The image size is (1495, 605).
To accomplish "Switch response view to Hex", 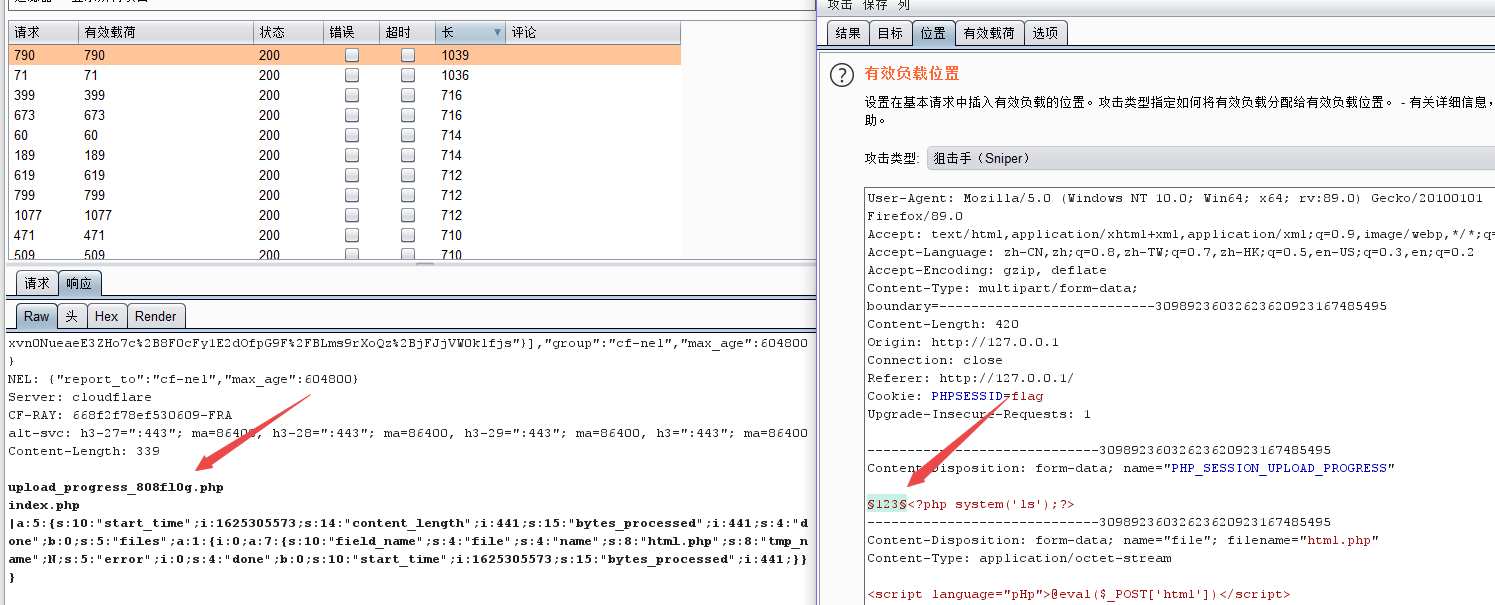I will point(106,316).
